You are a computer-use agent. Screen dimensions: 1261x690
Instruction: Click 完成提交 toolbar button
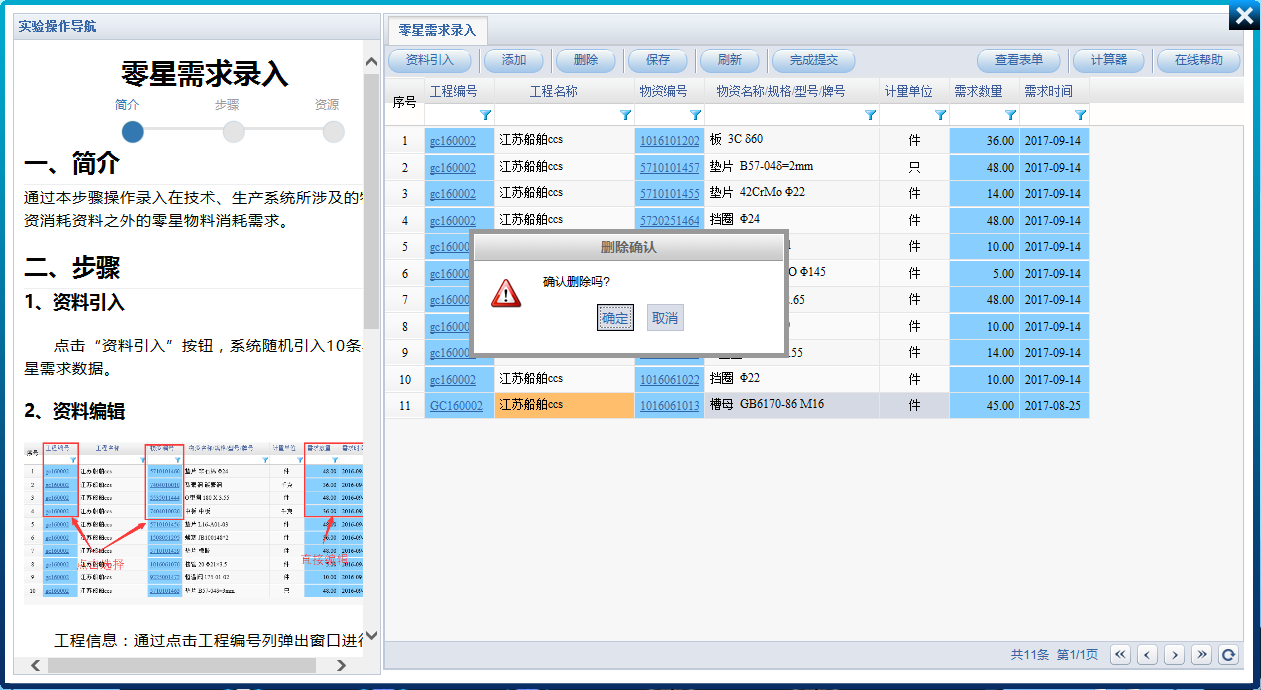pos(813,60)
